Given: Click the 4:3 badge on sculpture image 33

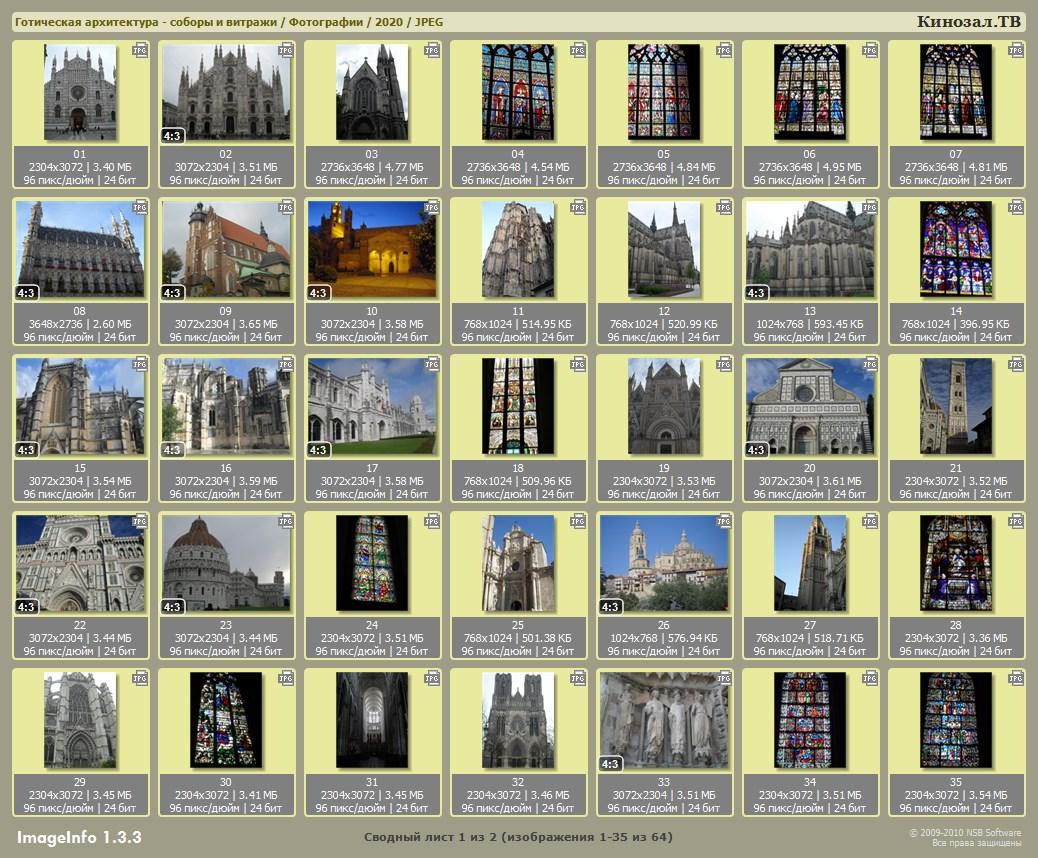Looking at the screenshot, I should pyautogui.click(x=611, y=764).
